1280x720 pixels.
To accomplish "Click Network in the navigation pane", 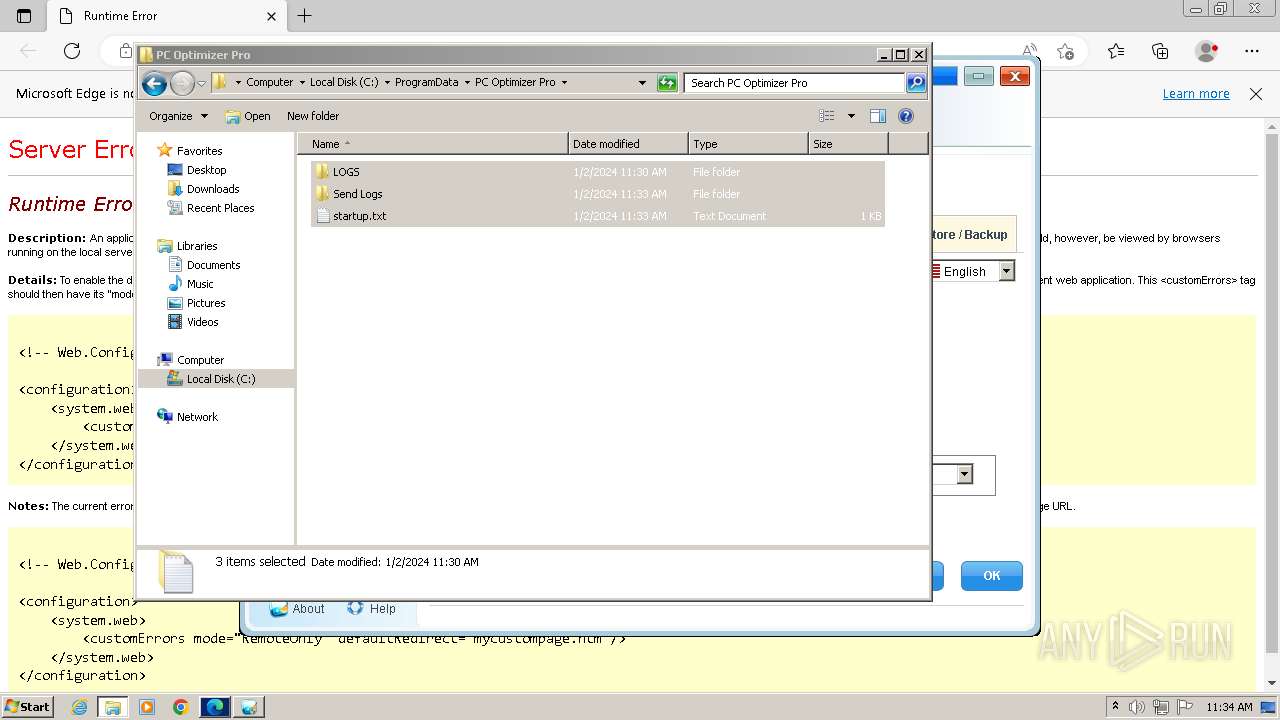I will (197, 417).
